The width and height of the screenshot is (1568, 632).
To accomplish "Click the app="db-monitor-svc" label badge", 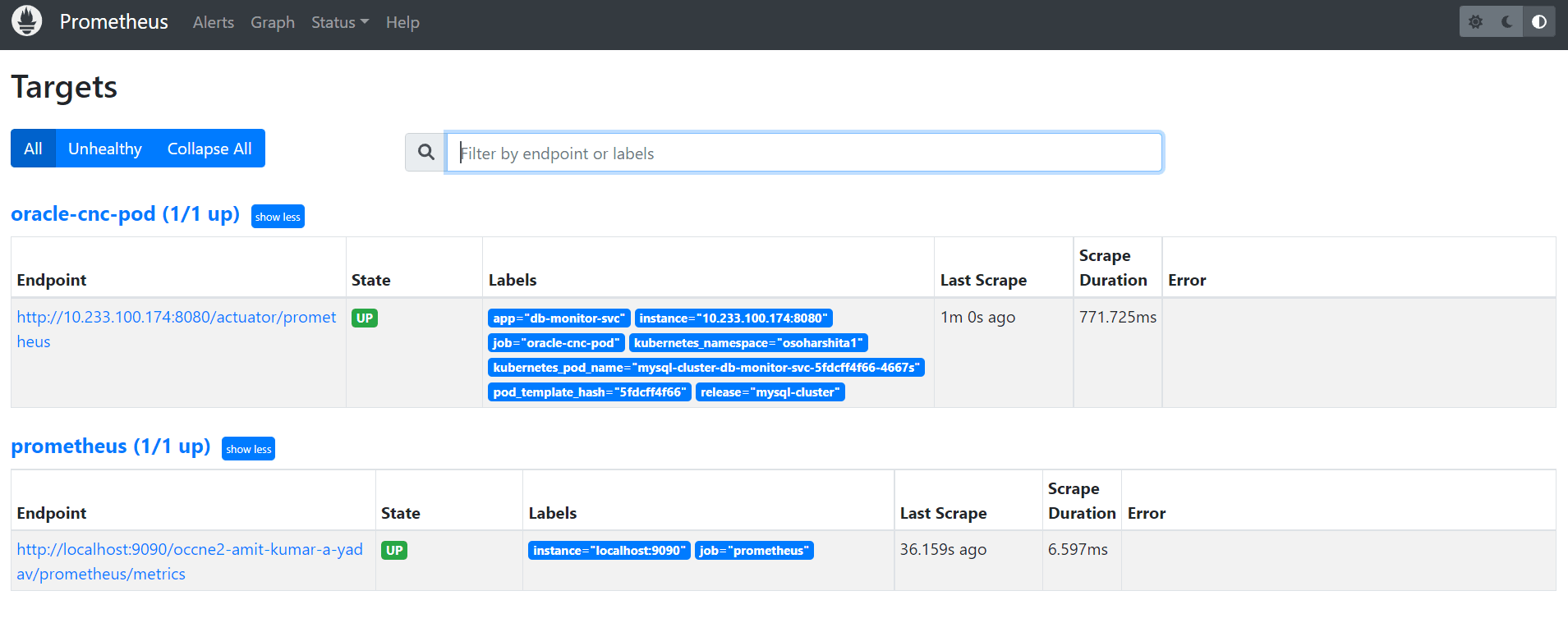I will [x=559, y=318].
